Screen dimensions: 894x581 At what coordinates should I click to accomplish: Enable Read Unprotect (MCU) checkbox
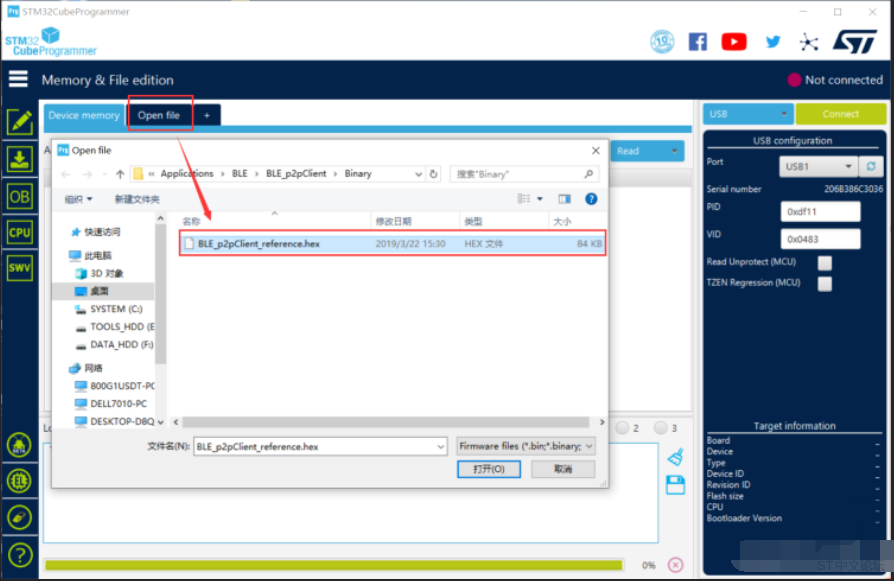pyautogui.click(x=824, y=263)
